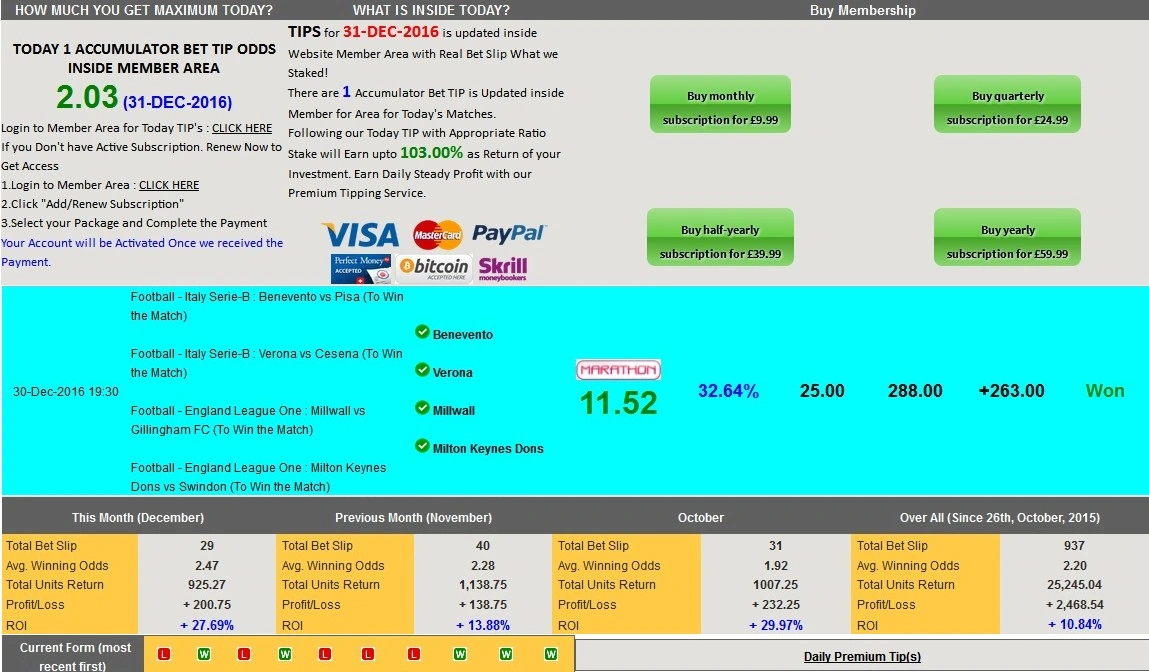
Task: Click the Marathon bookmaker logo
Action: (x=618, y=370)
